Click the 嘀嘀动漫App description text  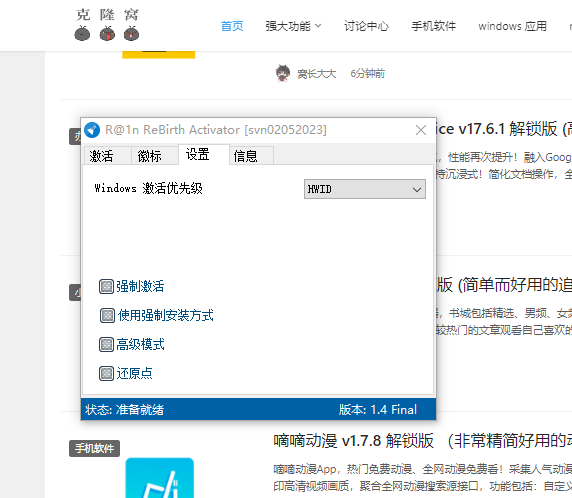pos(422,477)
